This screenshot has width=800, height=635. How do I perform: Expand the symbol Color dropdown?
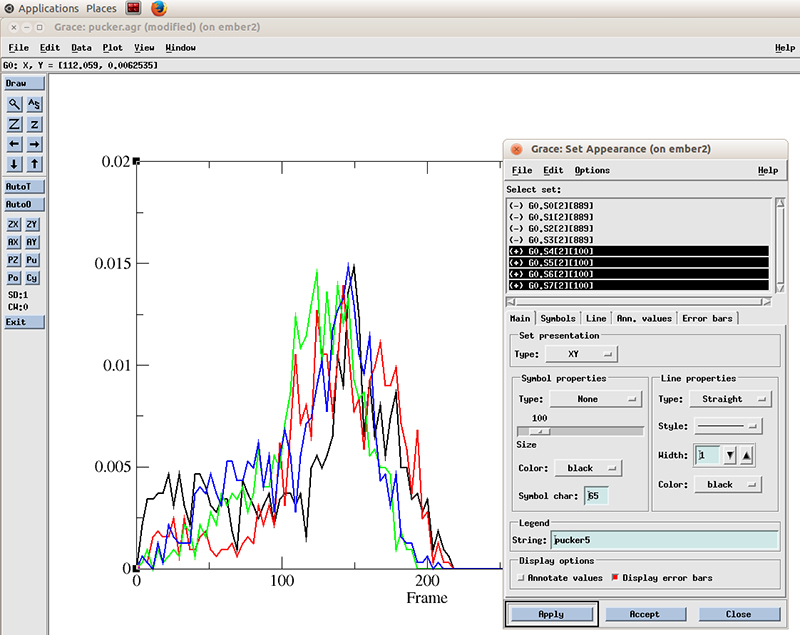pos(586,468)
